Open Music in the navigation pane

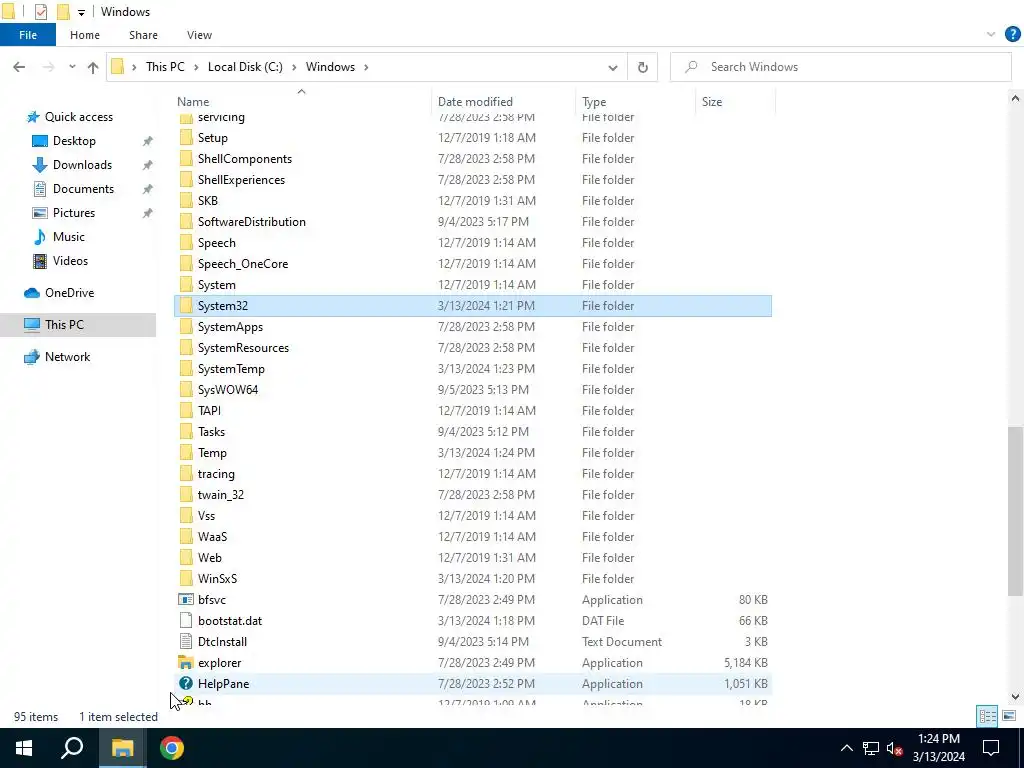(x=69, y=236)
